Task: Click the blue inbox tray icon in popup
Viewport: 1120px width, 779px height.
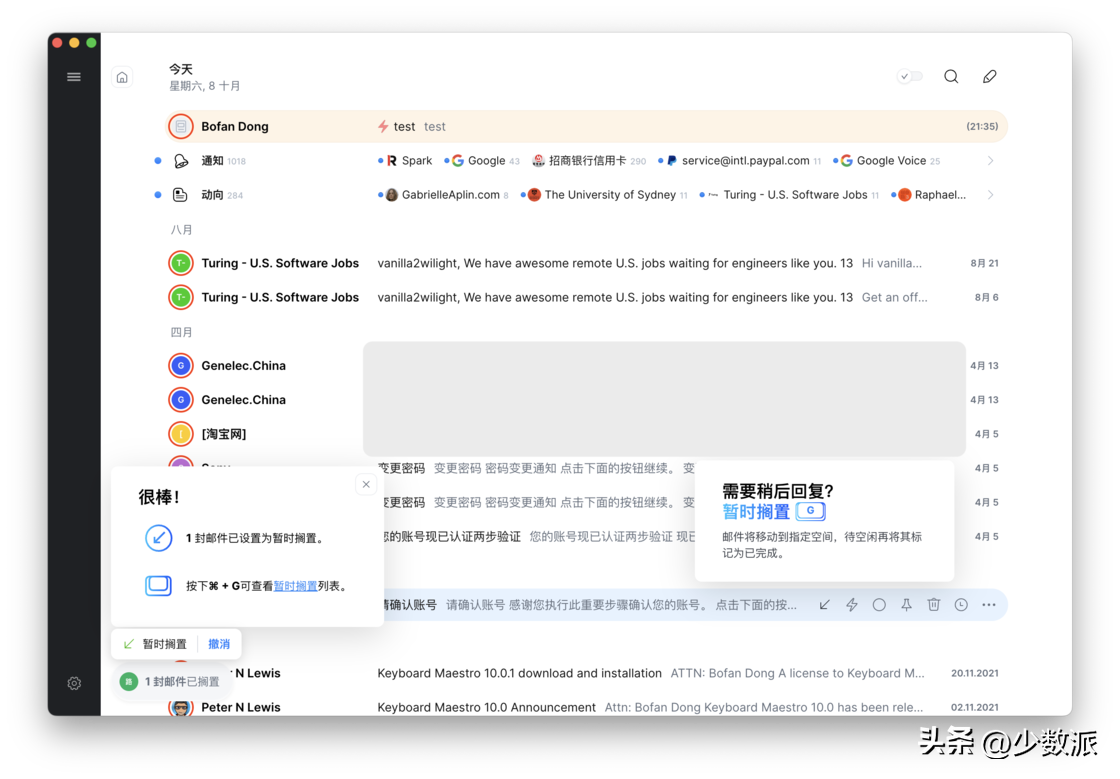Action: [x=159, y=585]
